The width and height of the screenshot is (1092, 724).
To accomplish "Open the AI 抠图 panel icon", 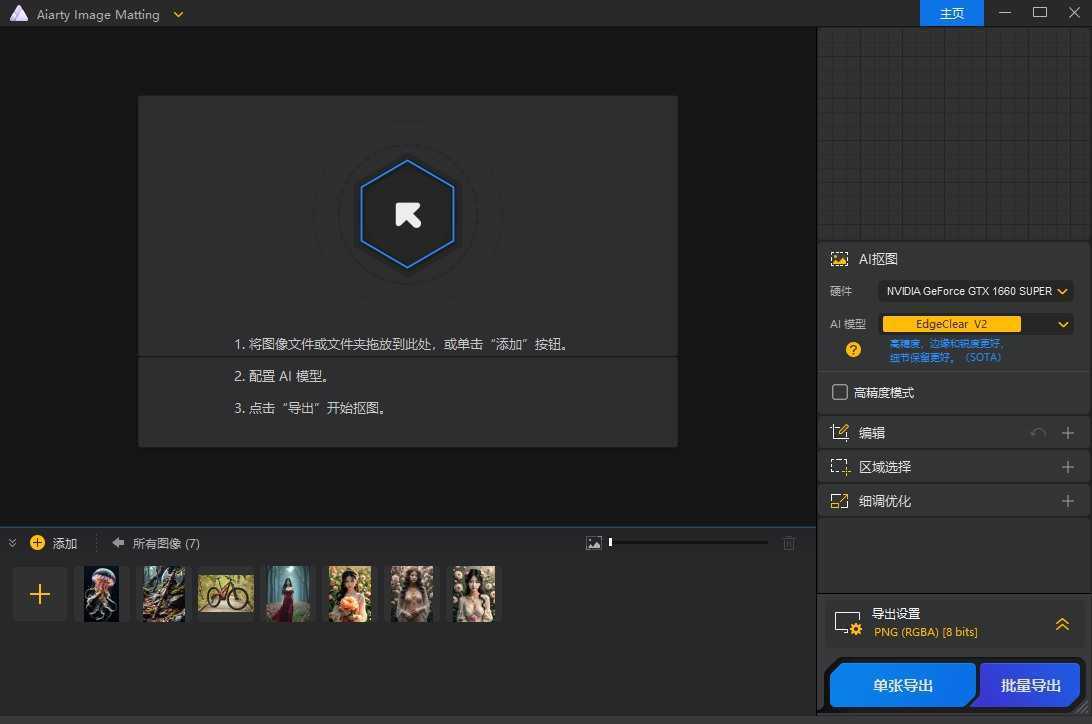I will [x=840, y=259].
